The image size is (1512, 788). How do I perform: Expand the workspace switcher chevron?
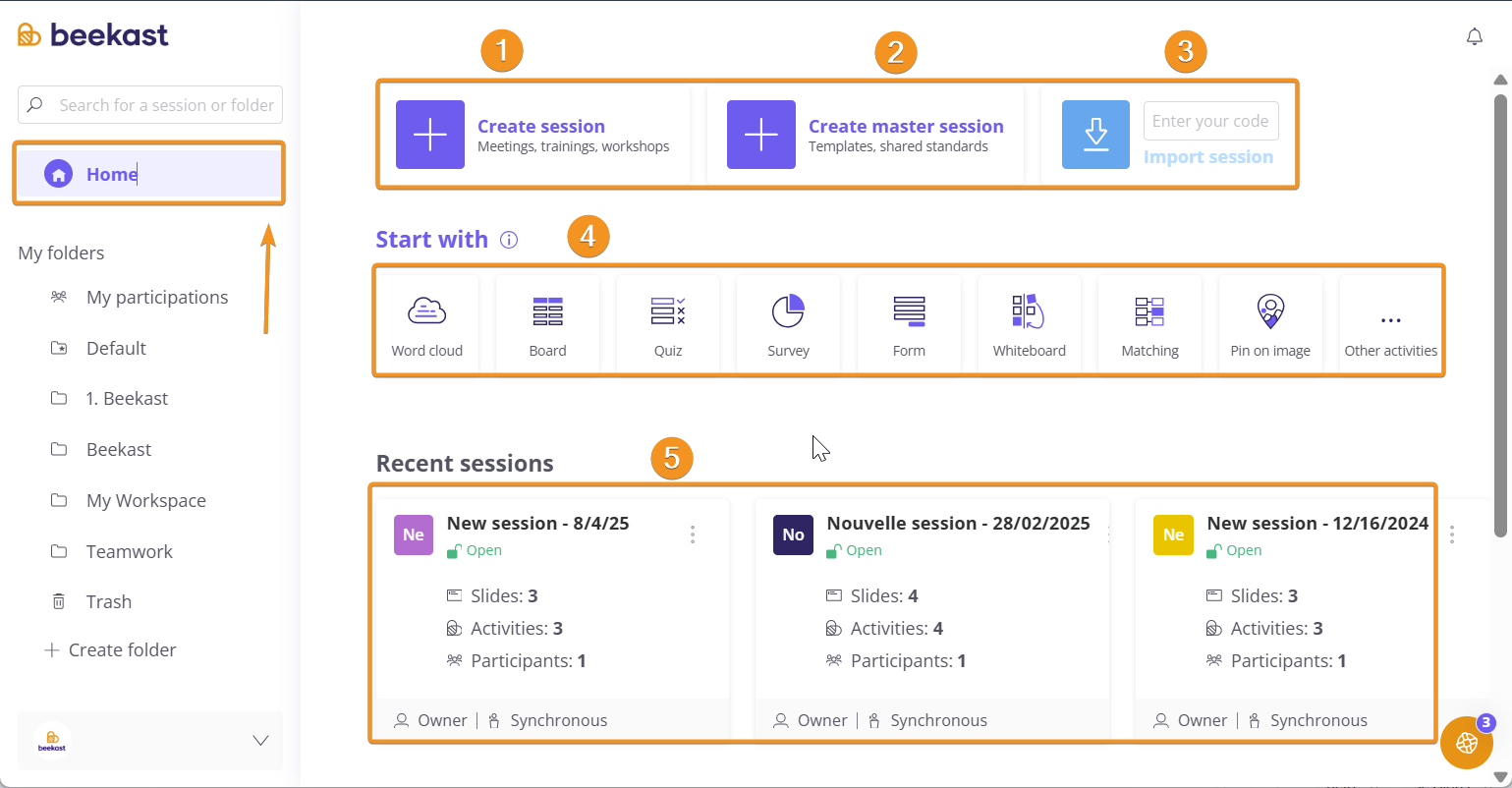click(x=260, y=741)
